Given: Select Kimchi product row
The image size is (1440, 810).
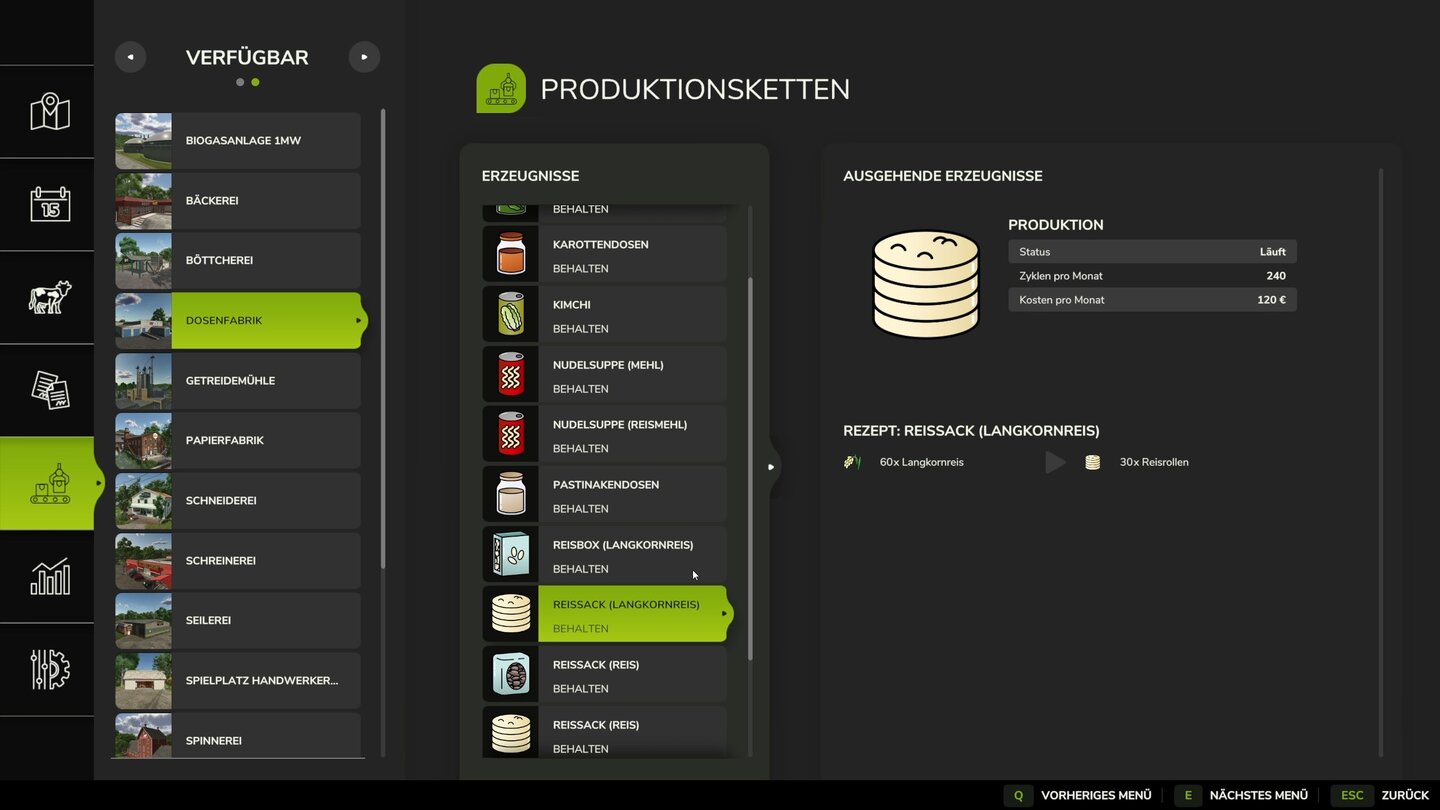Looking at the screenshot, I should (x=605, y=314).
